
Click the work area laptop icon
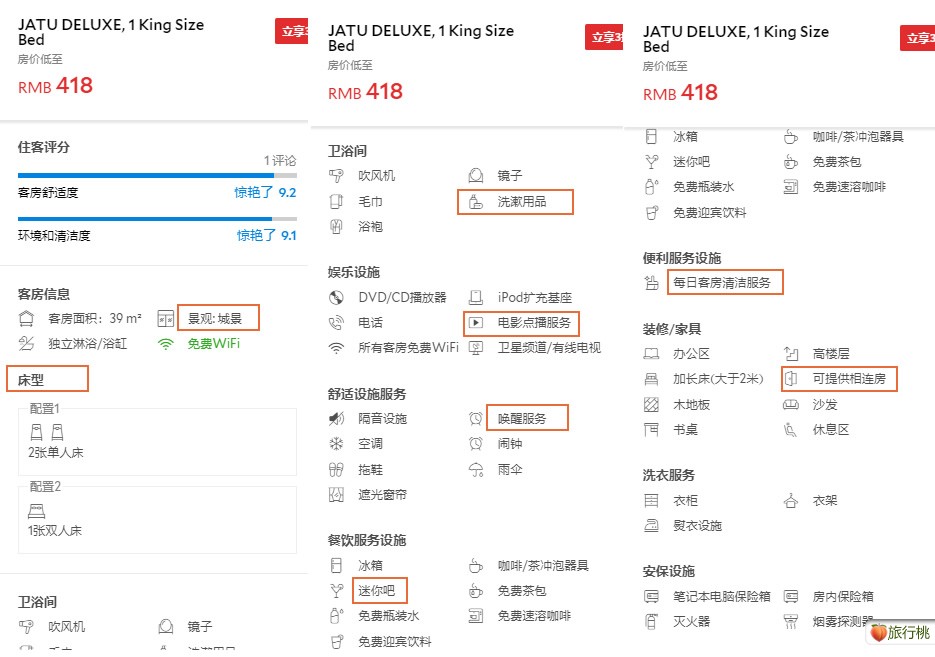[651, 354]
